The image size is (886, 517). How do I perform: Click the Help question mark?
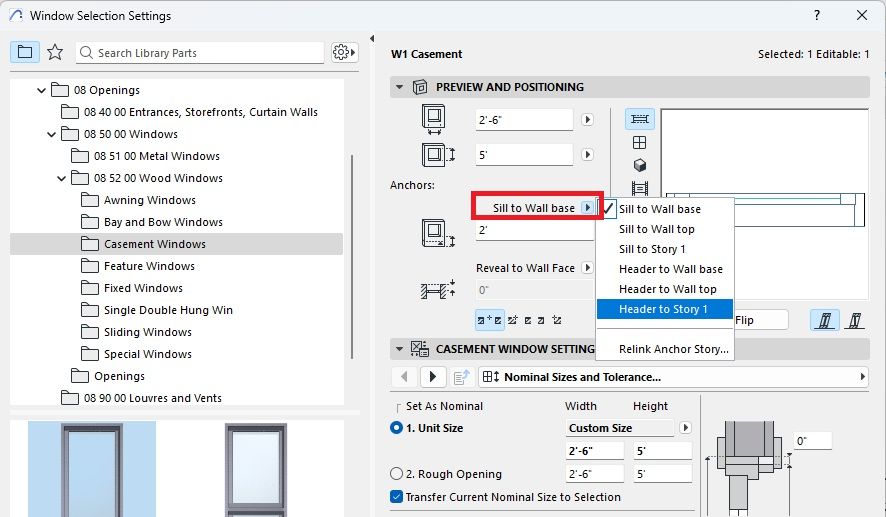click(x=817, y=15)
